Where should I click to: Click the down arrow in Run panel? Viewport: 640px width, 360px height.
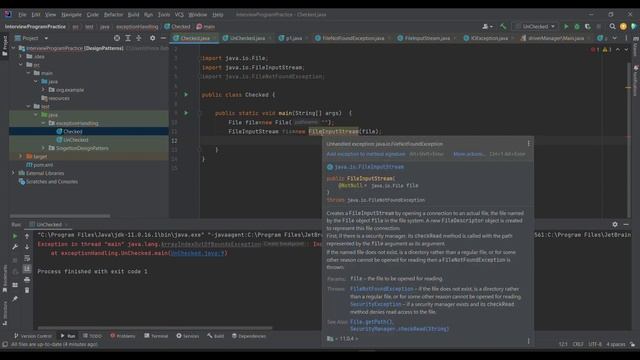click(x=27, y=247)
